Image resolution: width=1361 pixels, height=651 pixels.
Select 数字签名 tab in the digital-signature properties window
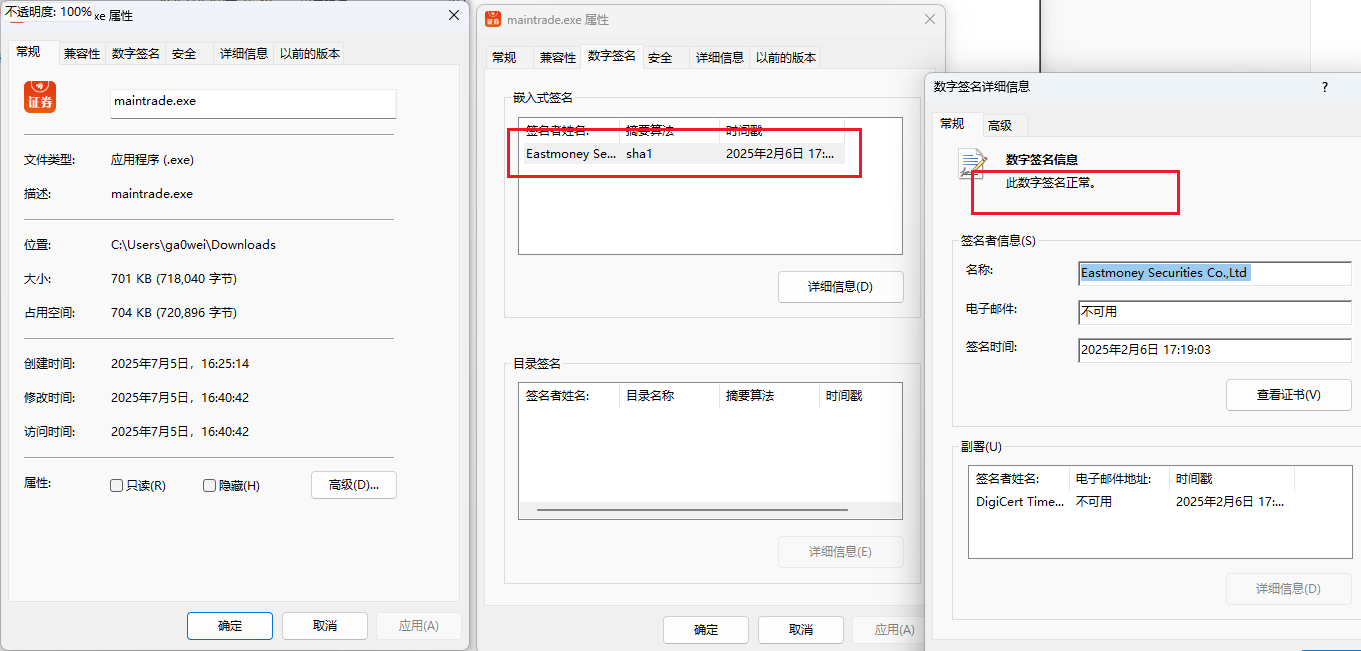tap(612, 56)
